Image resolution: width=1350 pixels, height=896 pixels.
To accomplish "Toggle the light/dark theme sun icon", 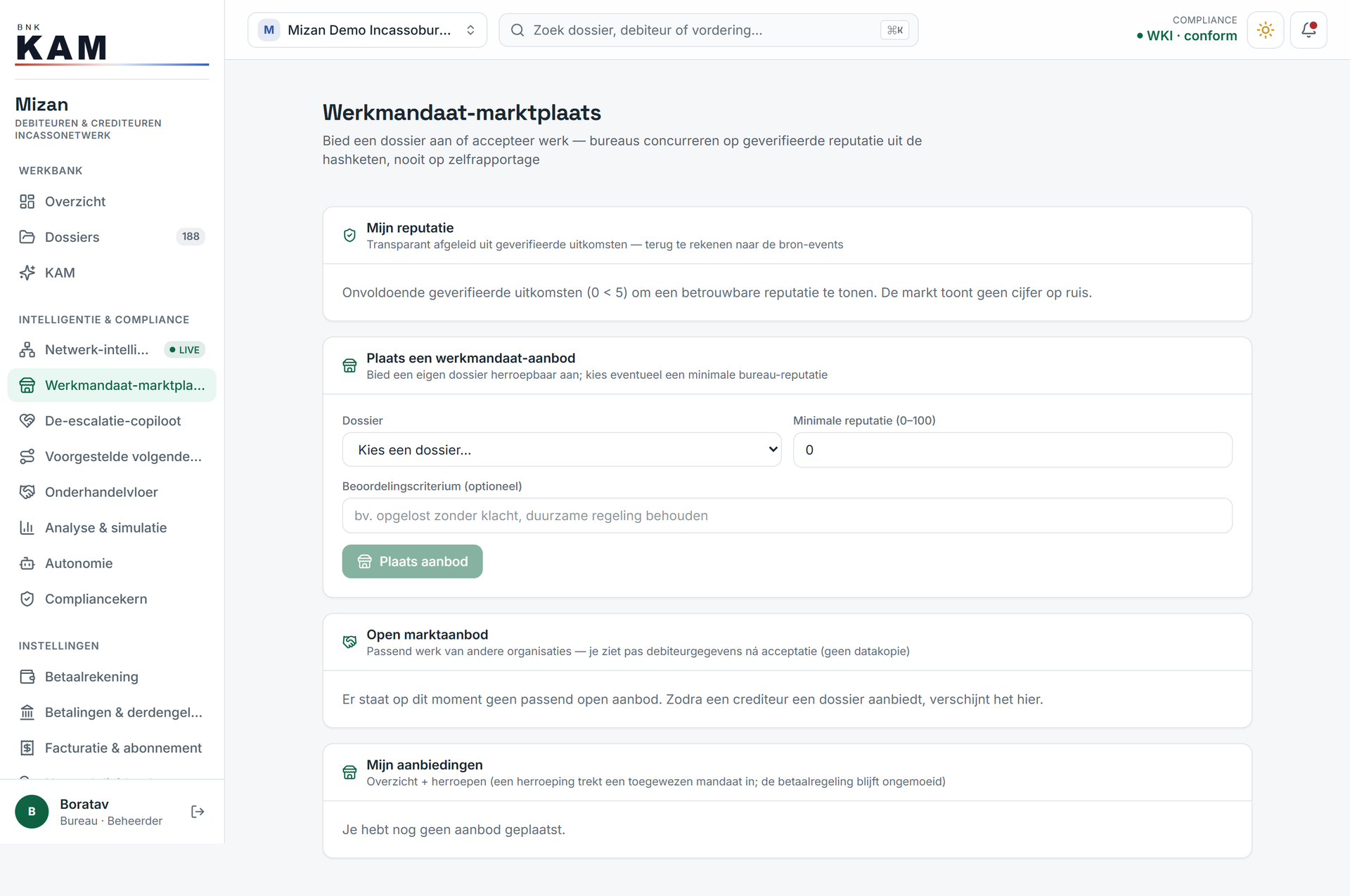I will click(1265, 30).
